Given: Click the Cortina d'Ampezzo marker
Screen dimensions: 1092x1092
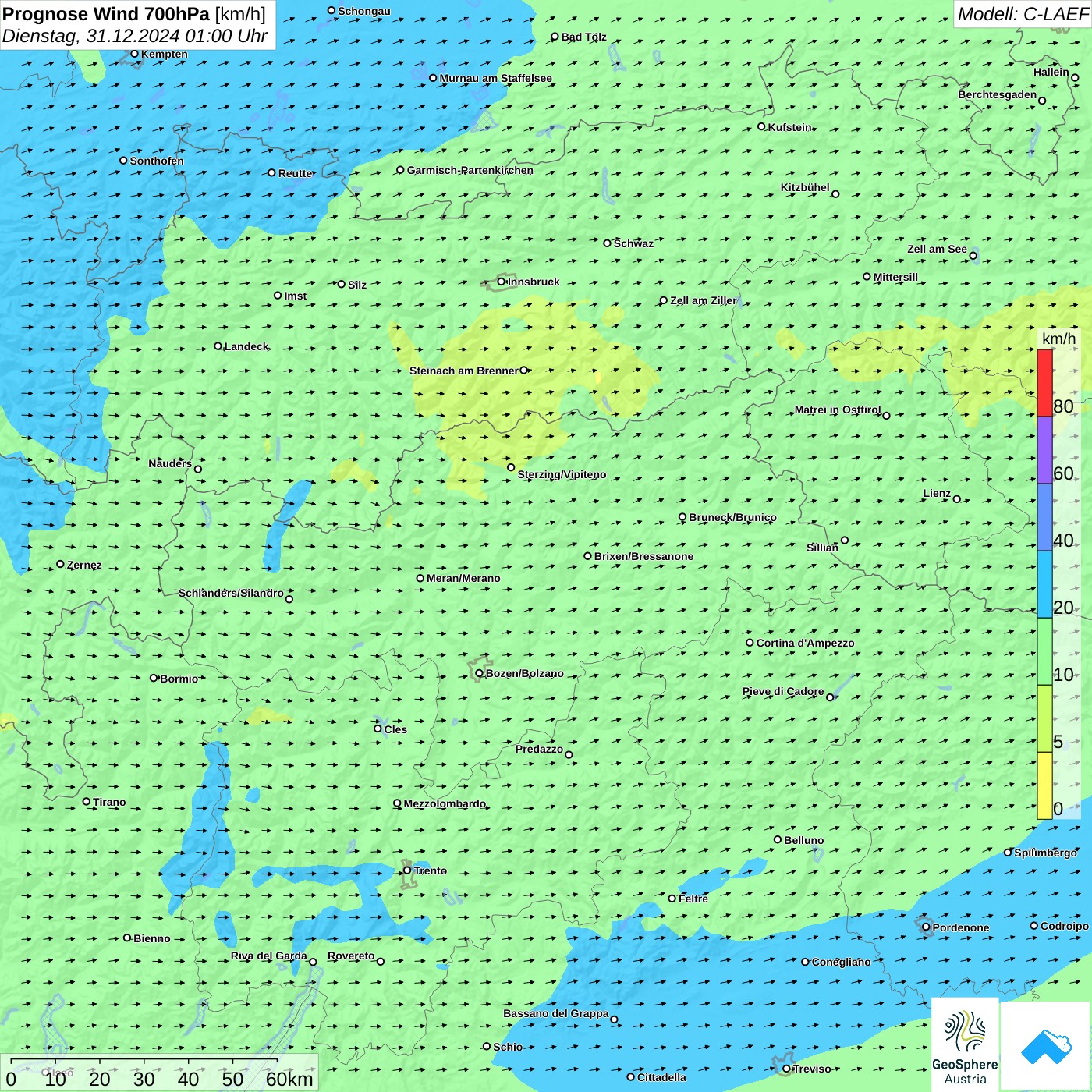Looking at the screenshot, I should point(750,643).
